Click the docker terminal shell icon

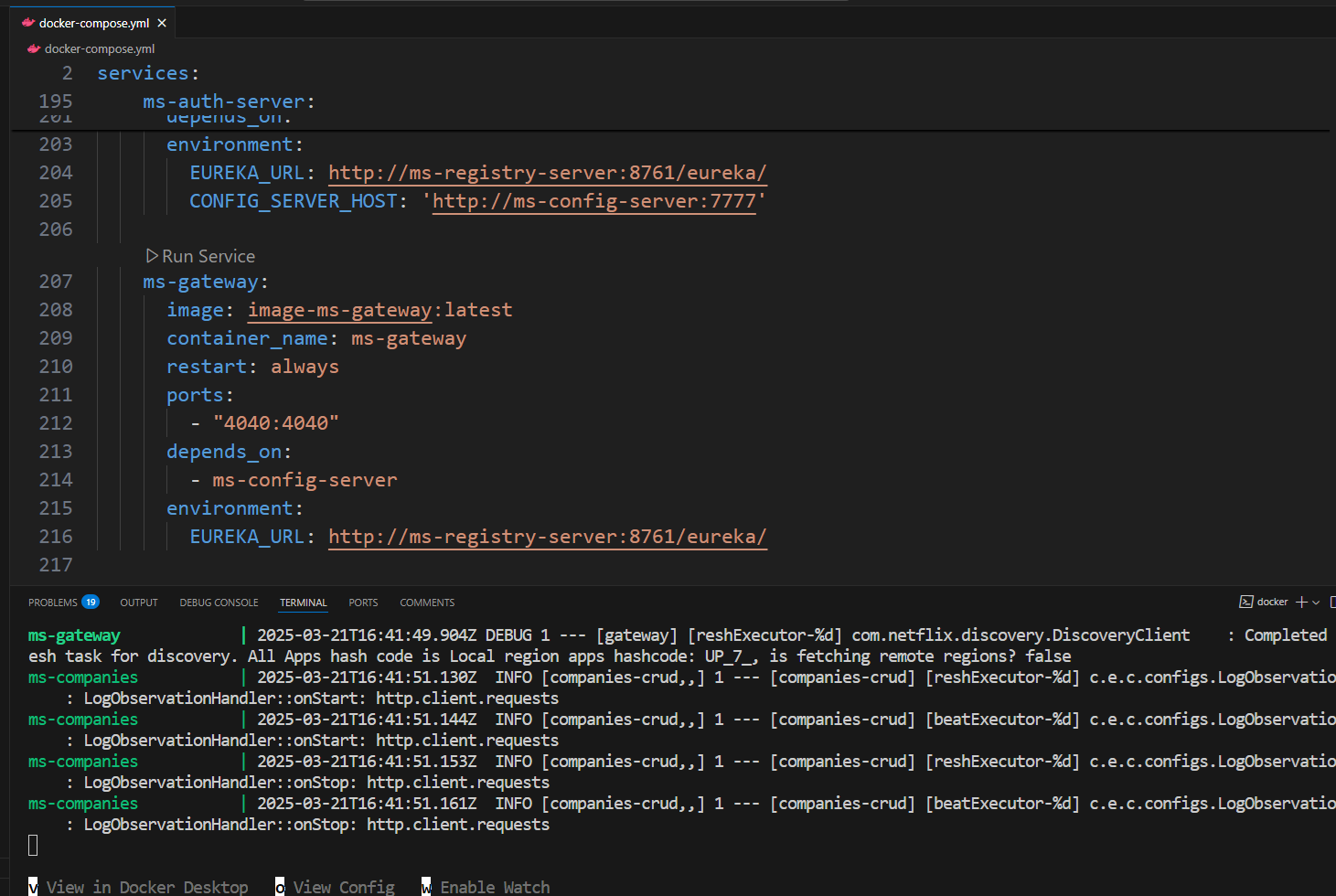click(x=1245, y=602)
